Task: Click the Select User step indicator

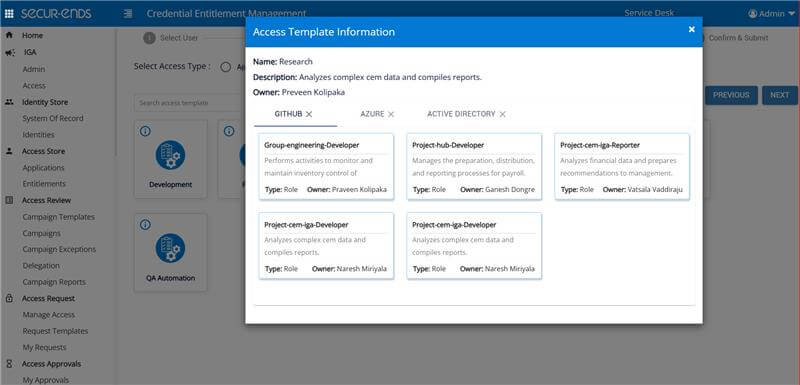Action: (x=171, y=38)
